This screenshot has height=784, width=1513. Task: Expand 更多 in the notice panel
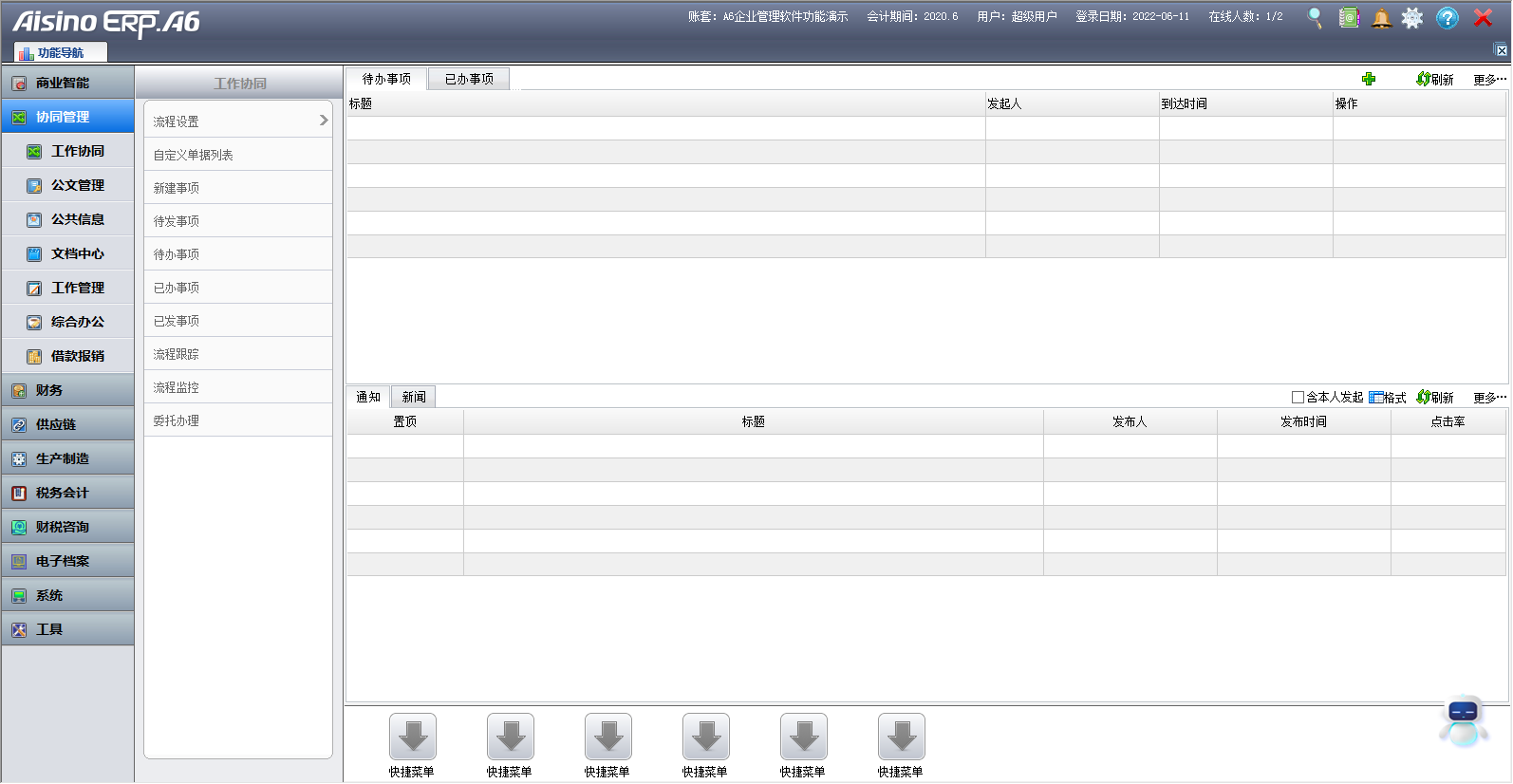click(1488, 398)
